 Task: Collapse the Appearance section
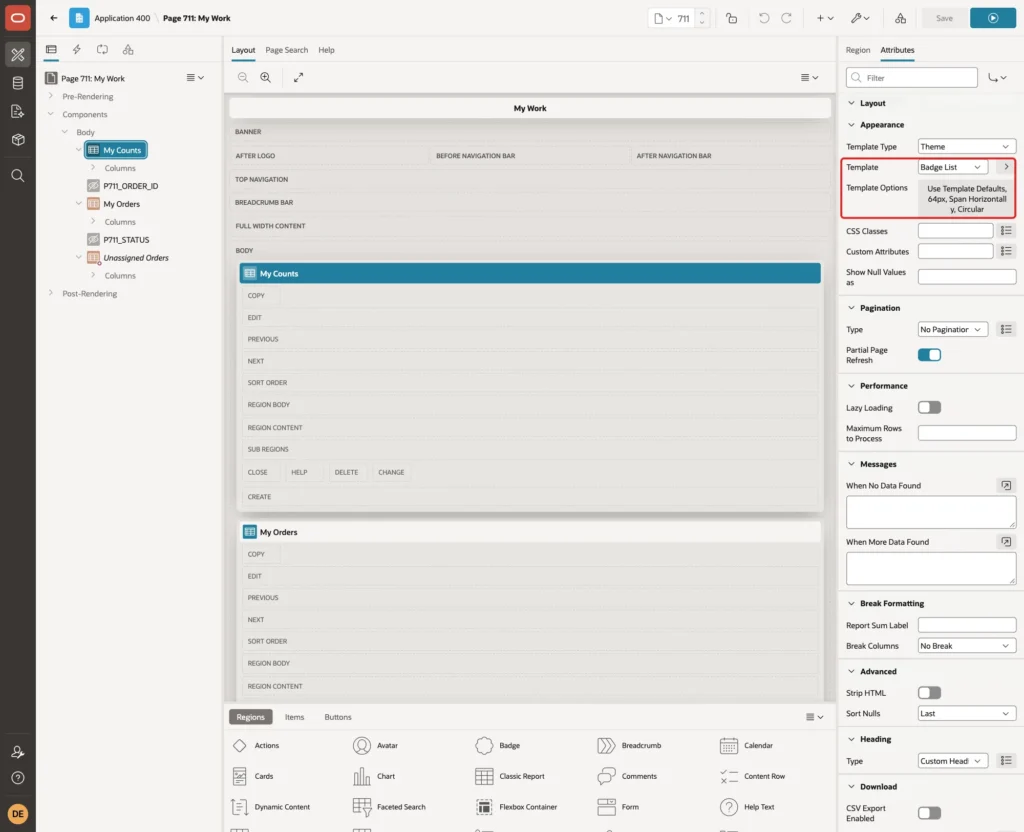tap(851, 125)
